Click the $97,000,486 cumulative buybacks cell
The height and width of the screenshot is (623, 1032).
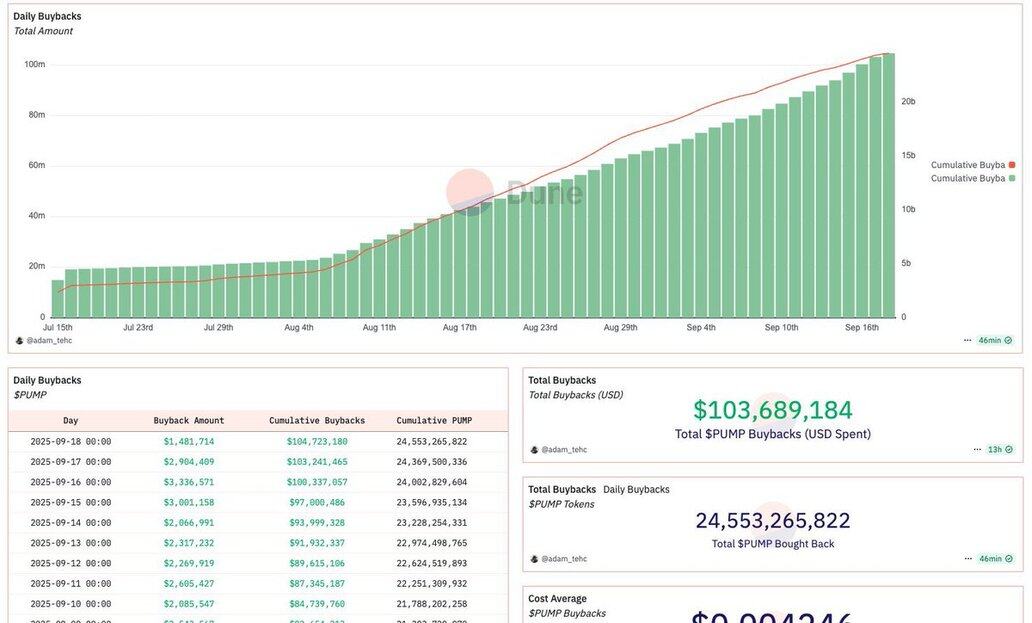[317, 503]
